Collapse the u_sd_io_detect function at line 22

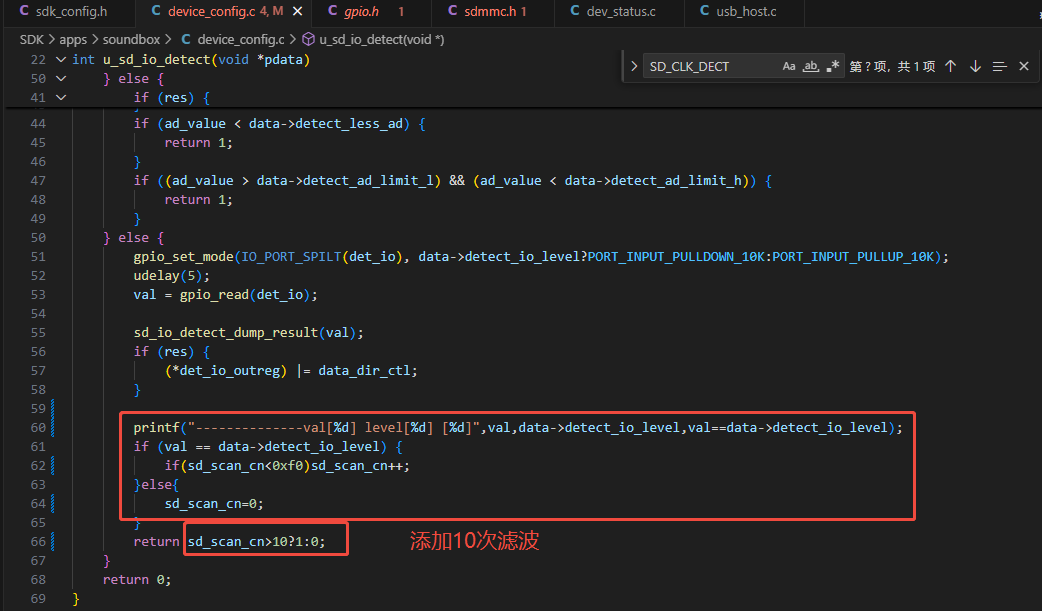61,60
